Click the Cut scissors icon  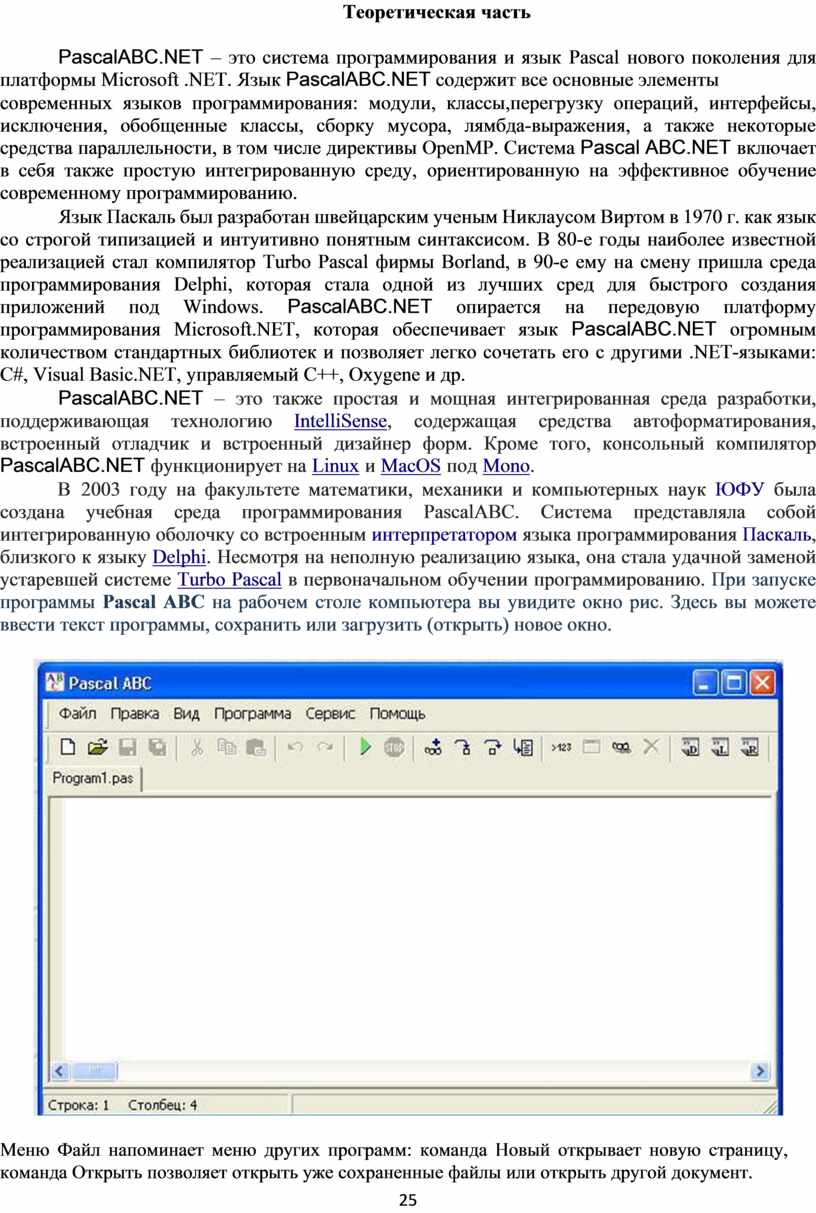[197, 747]
